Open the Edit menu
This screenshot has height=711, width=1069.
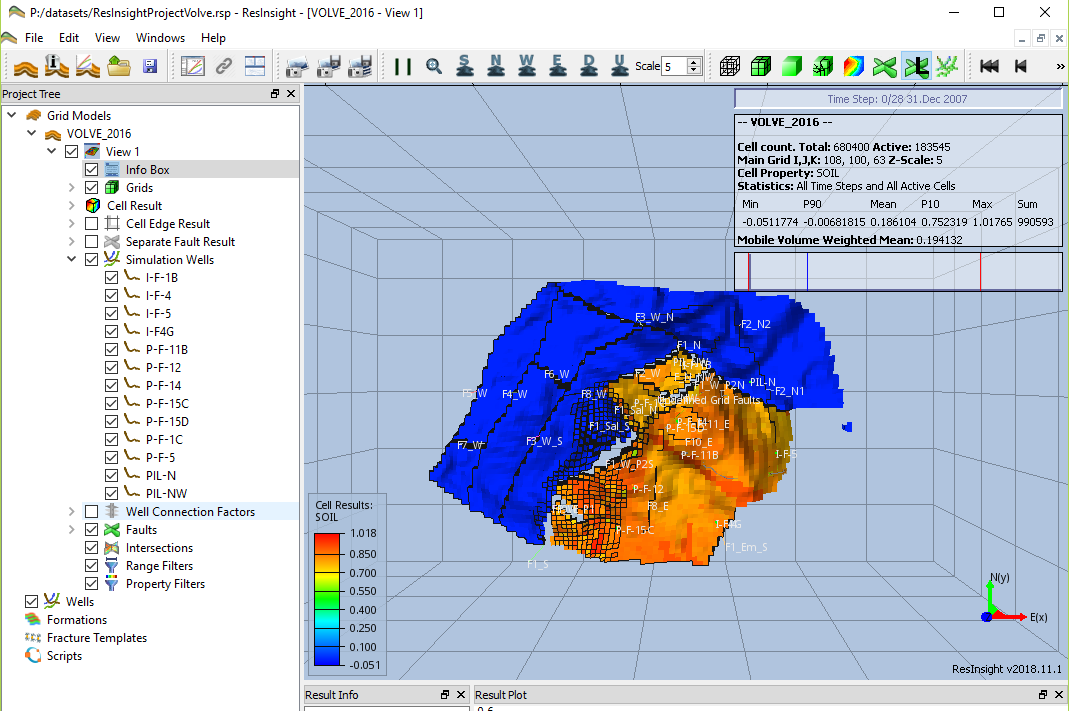[x=69, y=38]
